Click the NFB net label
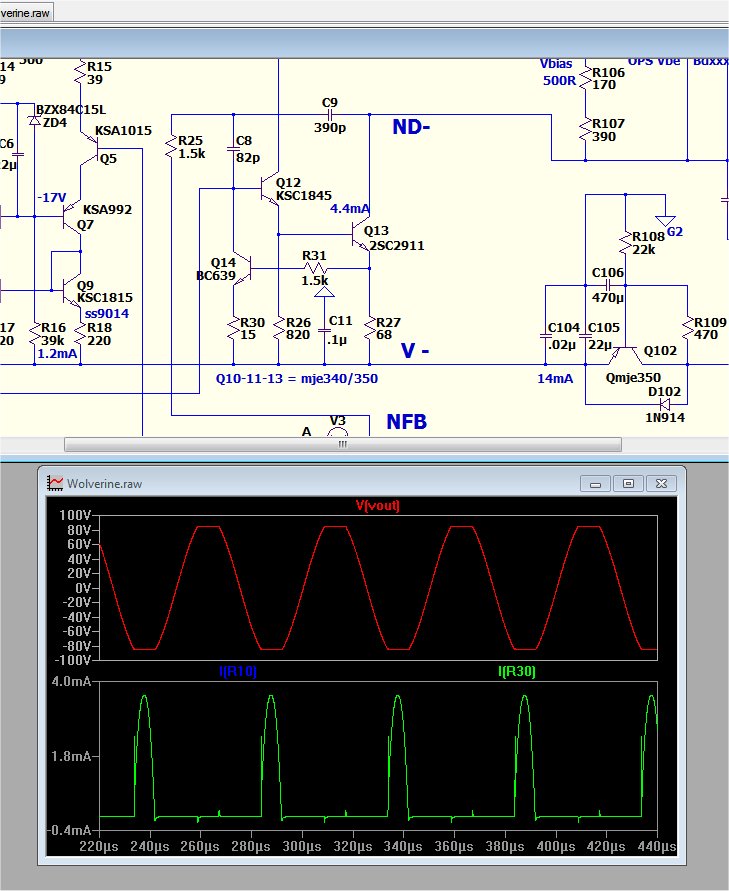The height and width of the screenshot is (891, 729). click(407, 422)
